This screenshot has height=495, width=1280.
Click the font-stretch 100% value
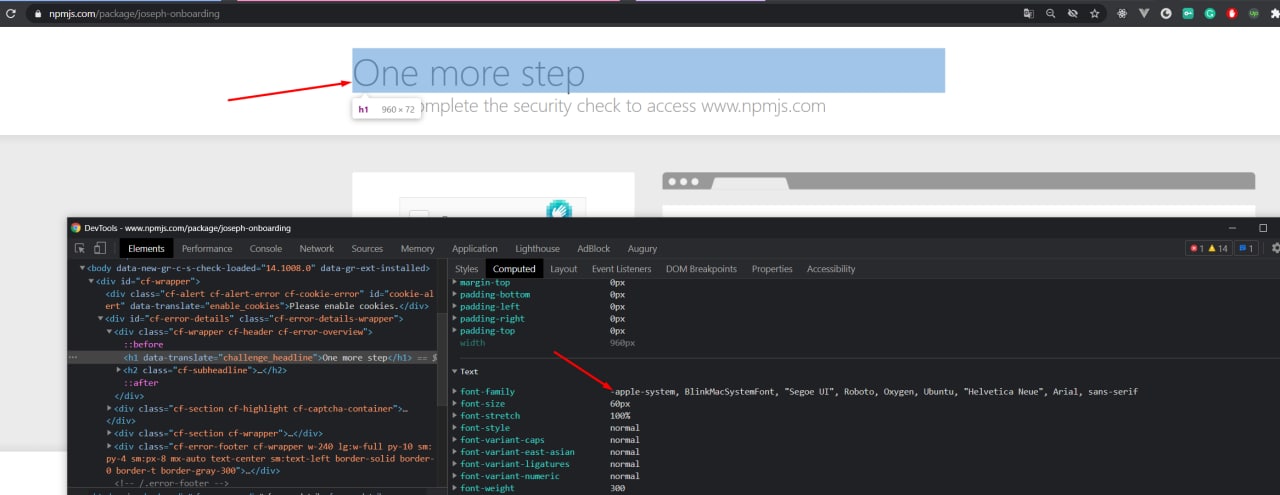[x=620, y=416]
